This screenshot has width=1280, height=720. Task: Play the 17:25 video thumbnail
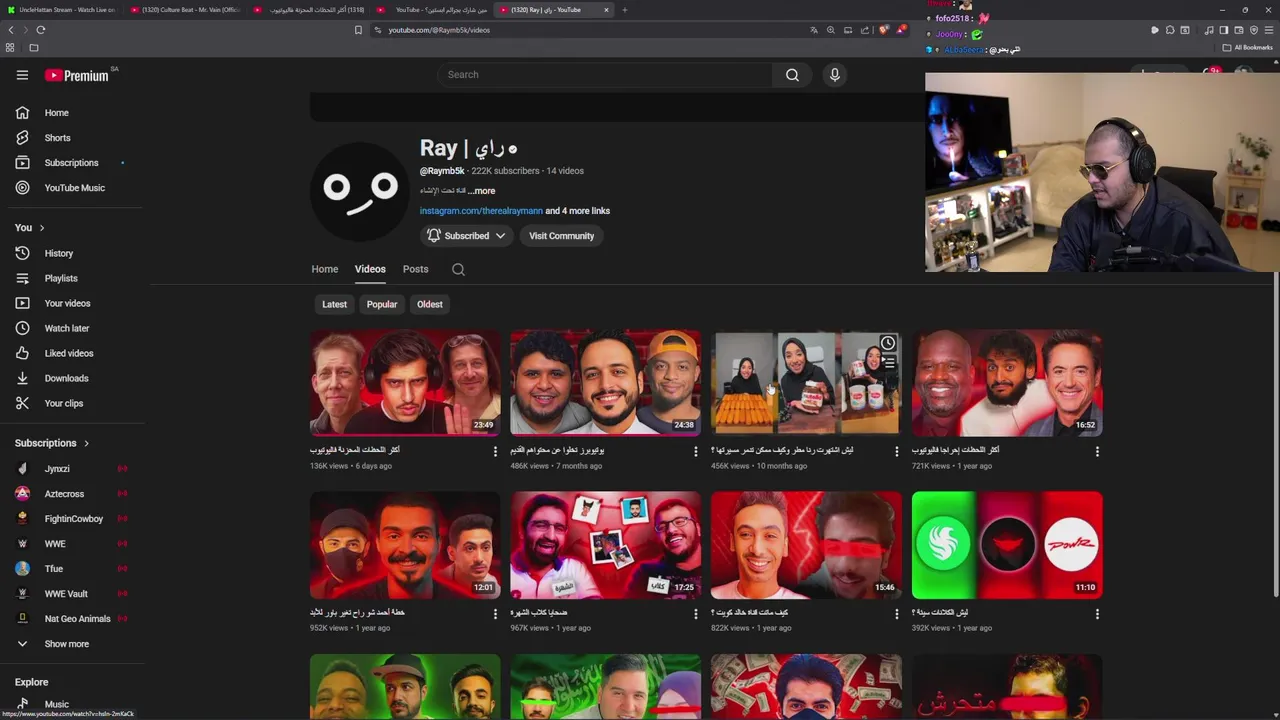pyautogui.click(x=605, y=545)
